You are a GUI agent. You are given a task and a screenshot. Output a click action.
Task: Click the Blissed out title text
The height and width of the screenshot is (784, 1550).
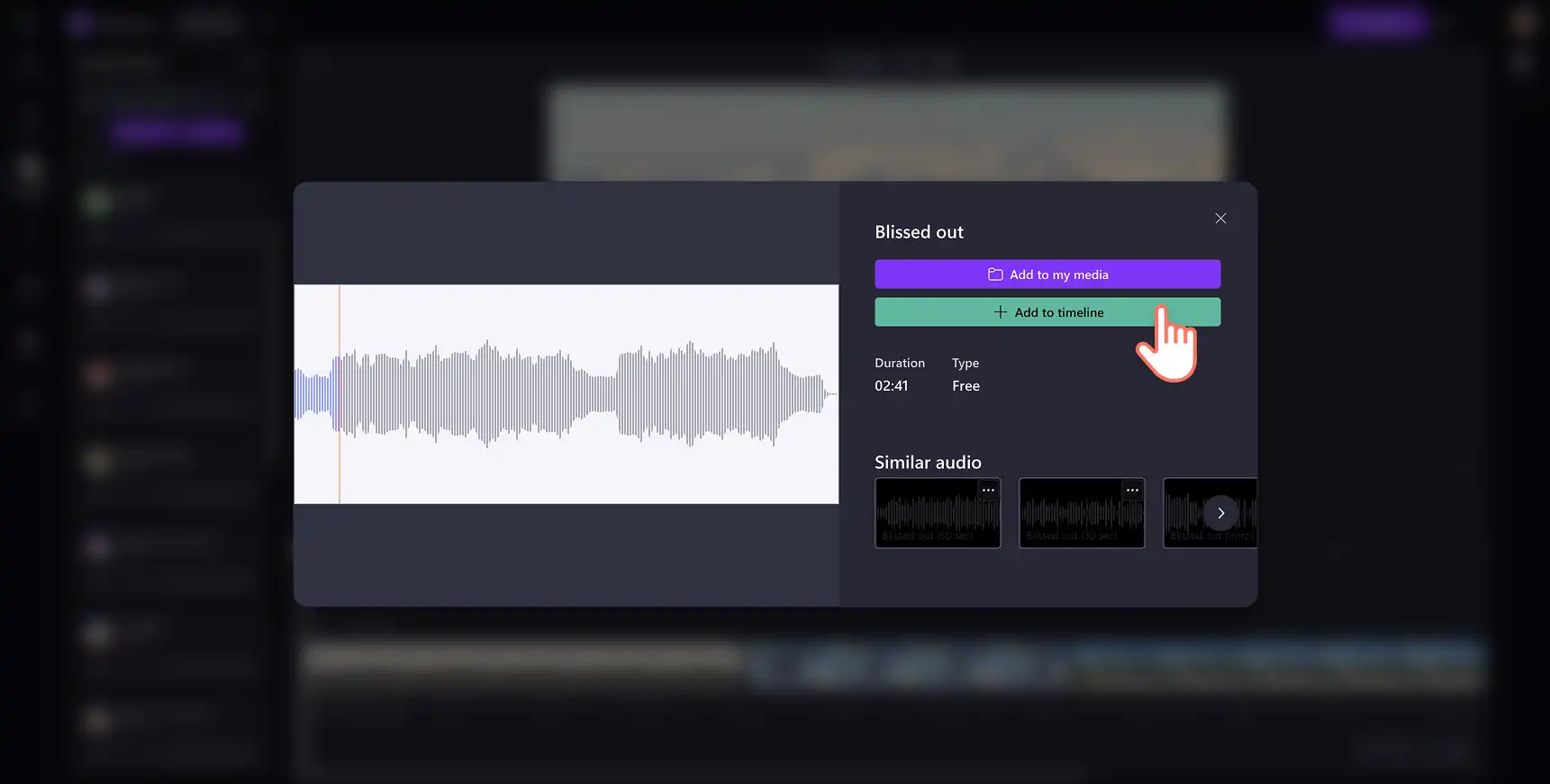[919, 232]
